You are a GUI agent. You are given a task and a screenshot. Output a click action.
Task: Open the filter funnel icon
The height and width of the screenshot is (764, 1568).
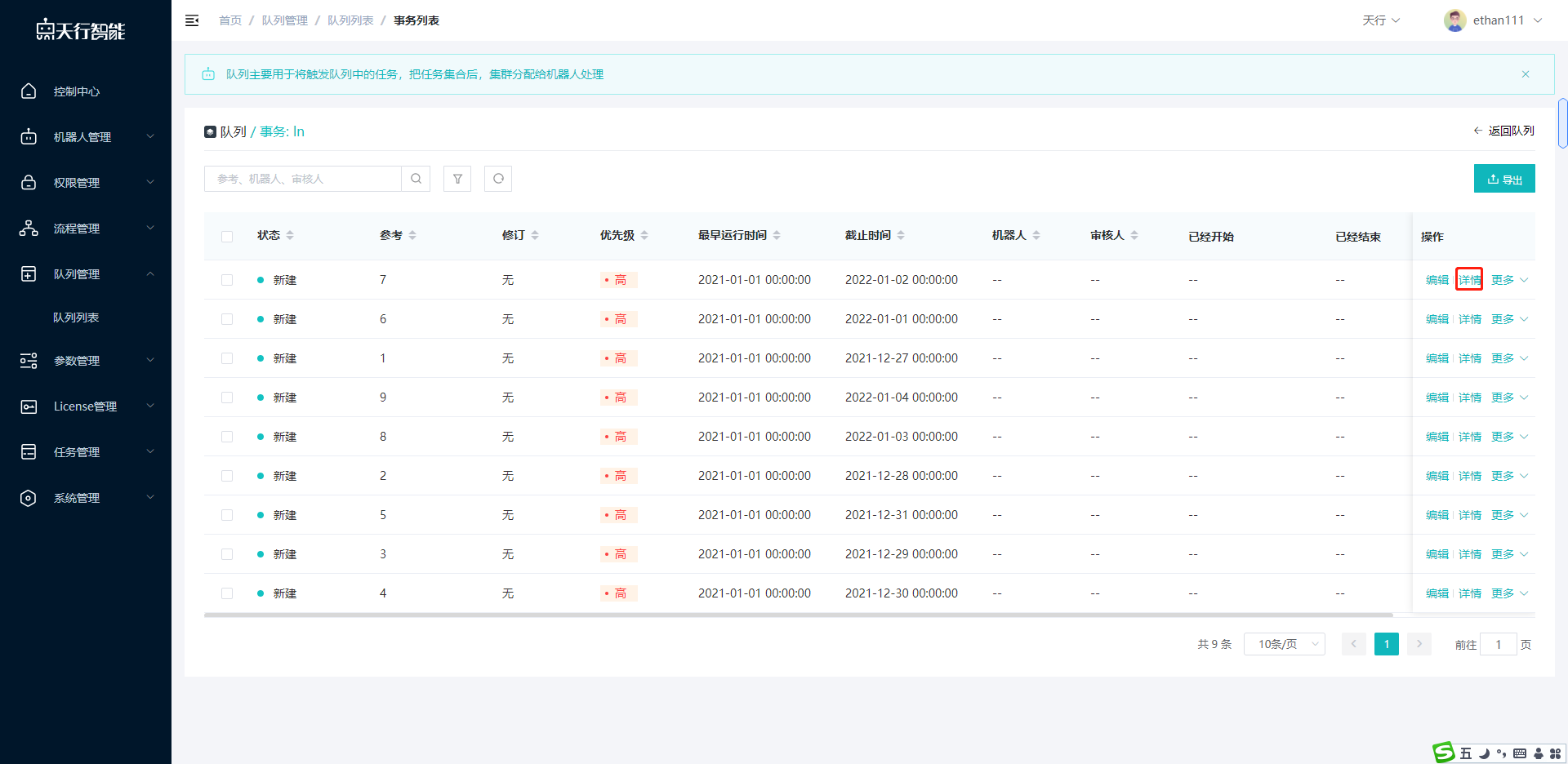457,179
